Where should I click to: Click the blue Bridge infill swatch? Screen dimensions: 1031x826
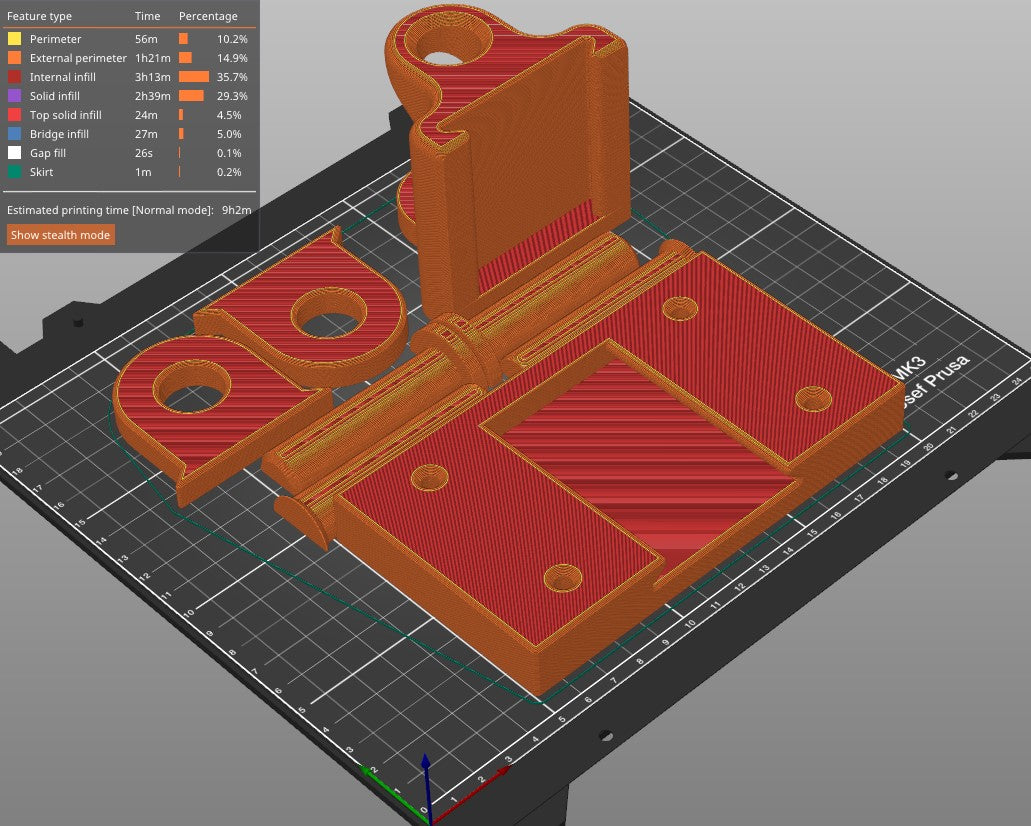tap(14, 134)
